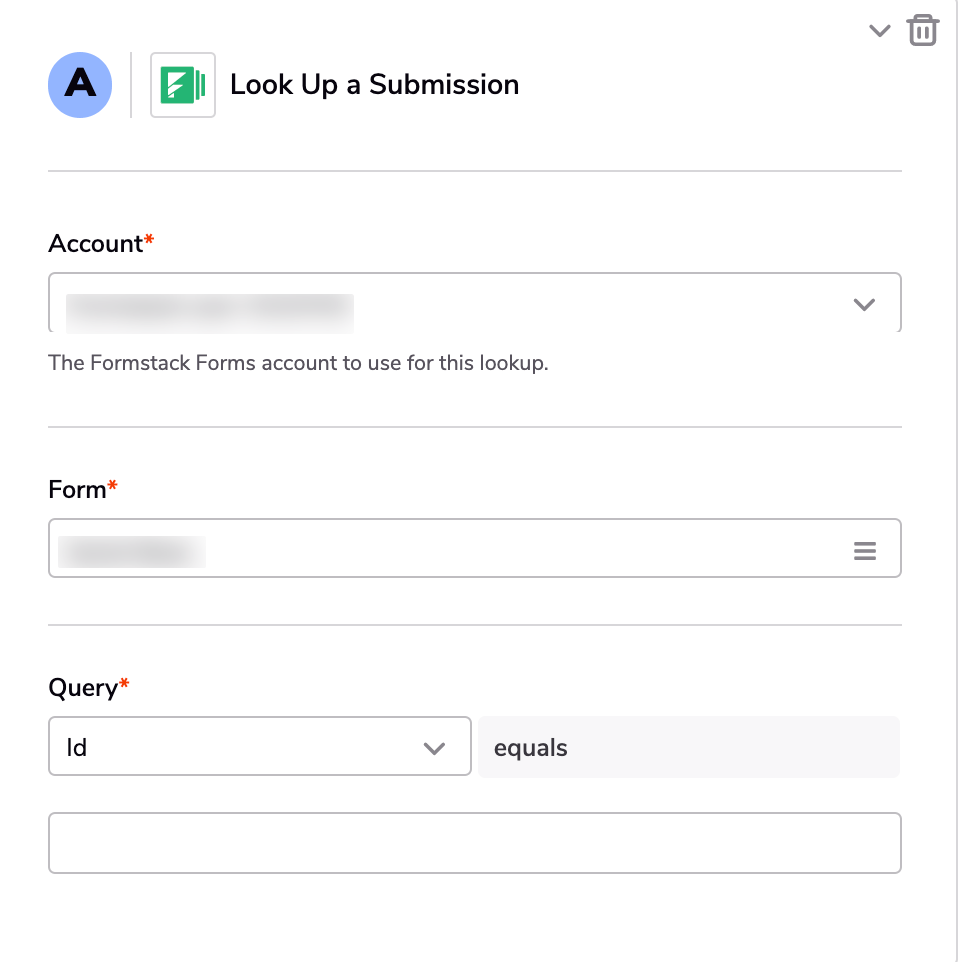Click the trash can beside the collapse chevron
The image size is (958, 962).
click(922, 30)
